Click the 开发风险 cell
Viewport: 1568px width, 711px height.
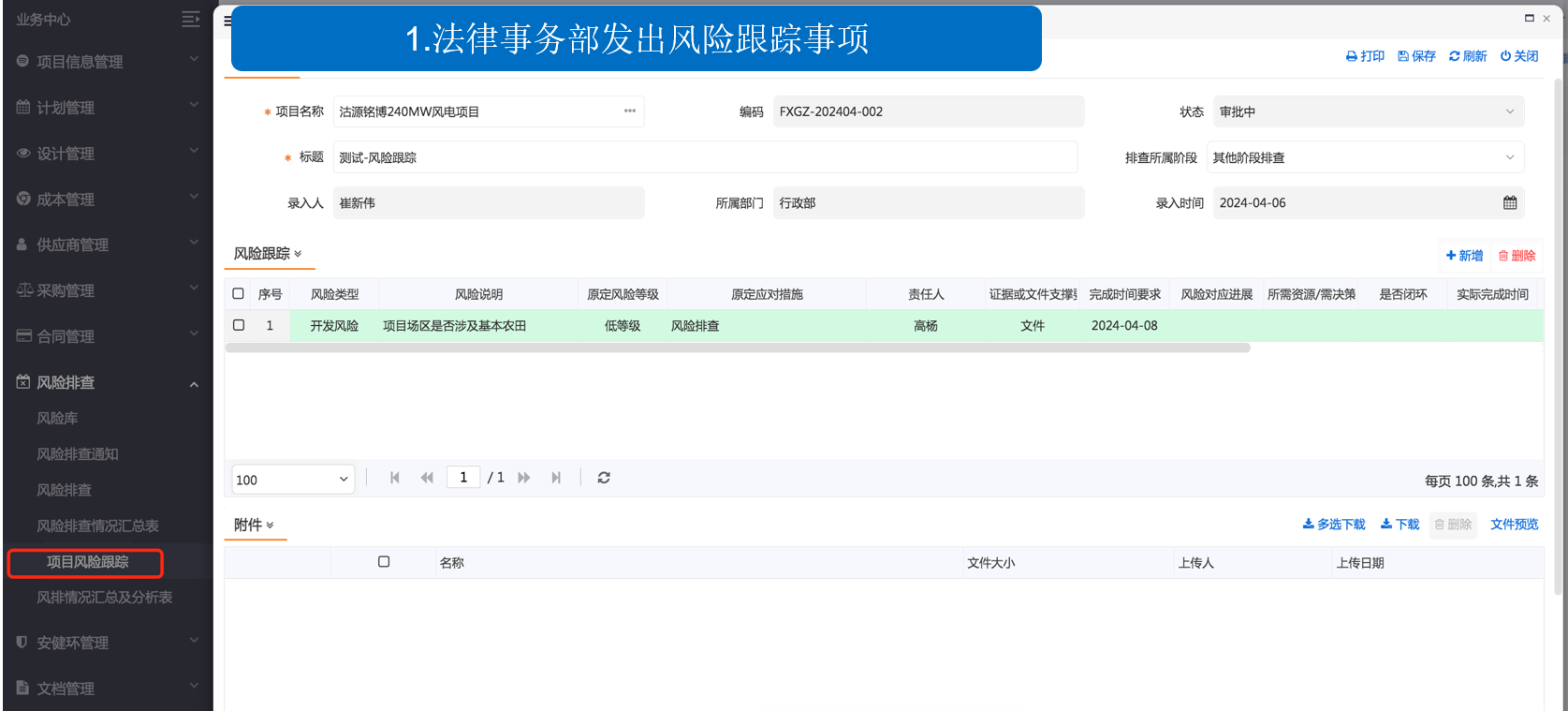pyautogui.click(x=334, y=326)
